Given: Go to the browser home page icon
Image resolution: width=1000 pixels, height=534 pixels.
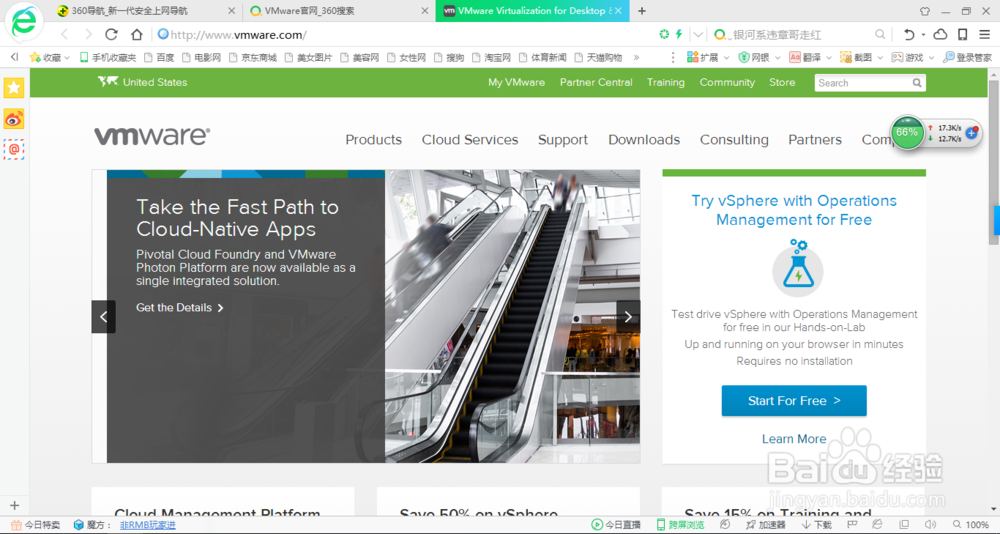Looking at the screenshot, I should click(136, 34).
